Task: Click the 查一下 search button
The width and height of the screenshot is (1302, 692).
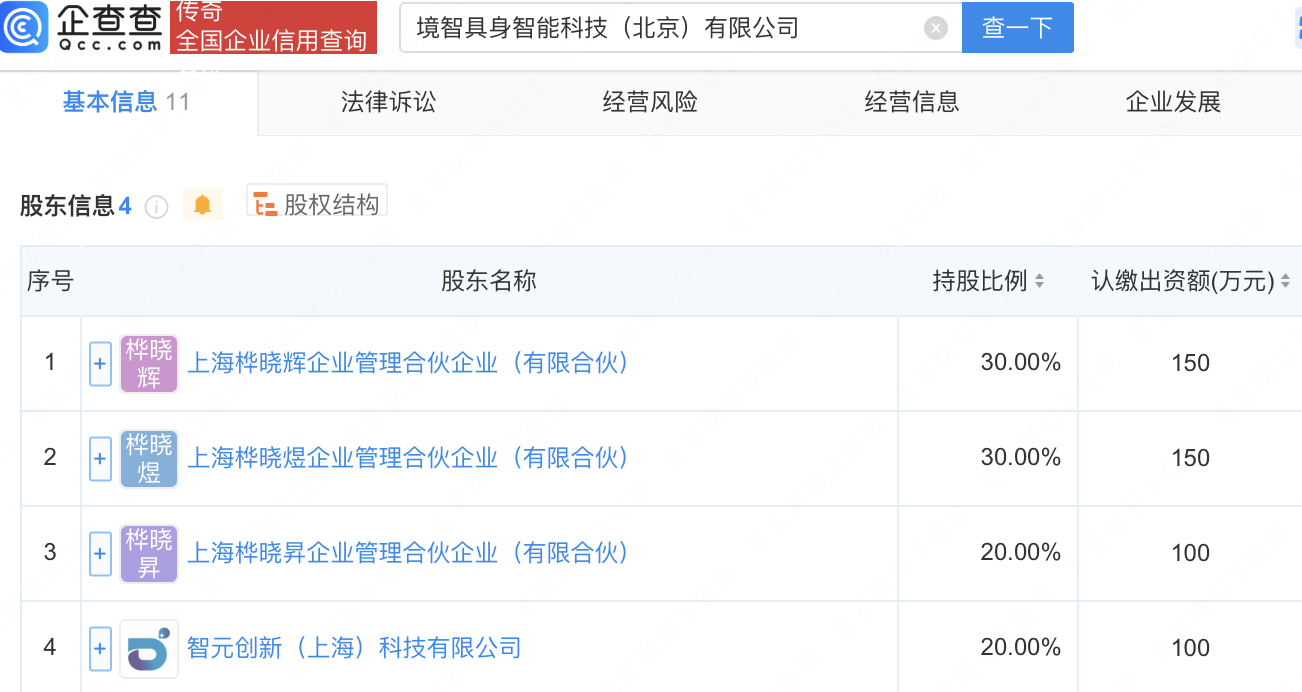Action: (1018, 28)
